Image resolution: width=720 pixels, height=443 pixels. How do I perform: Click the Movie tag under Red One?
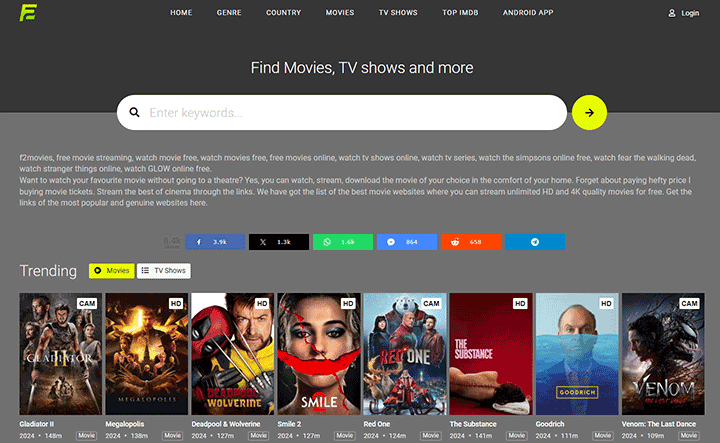pos(431,436)
